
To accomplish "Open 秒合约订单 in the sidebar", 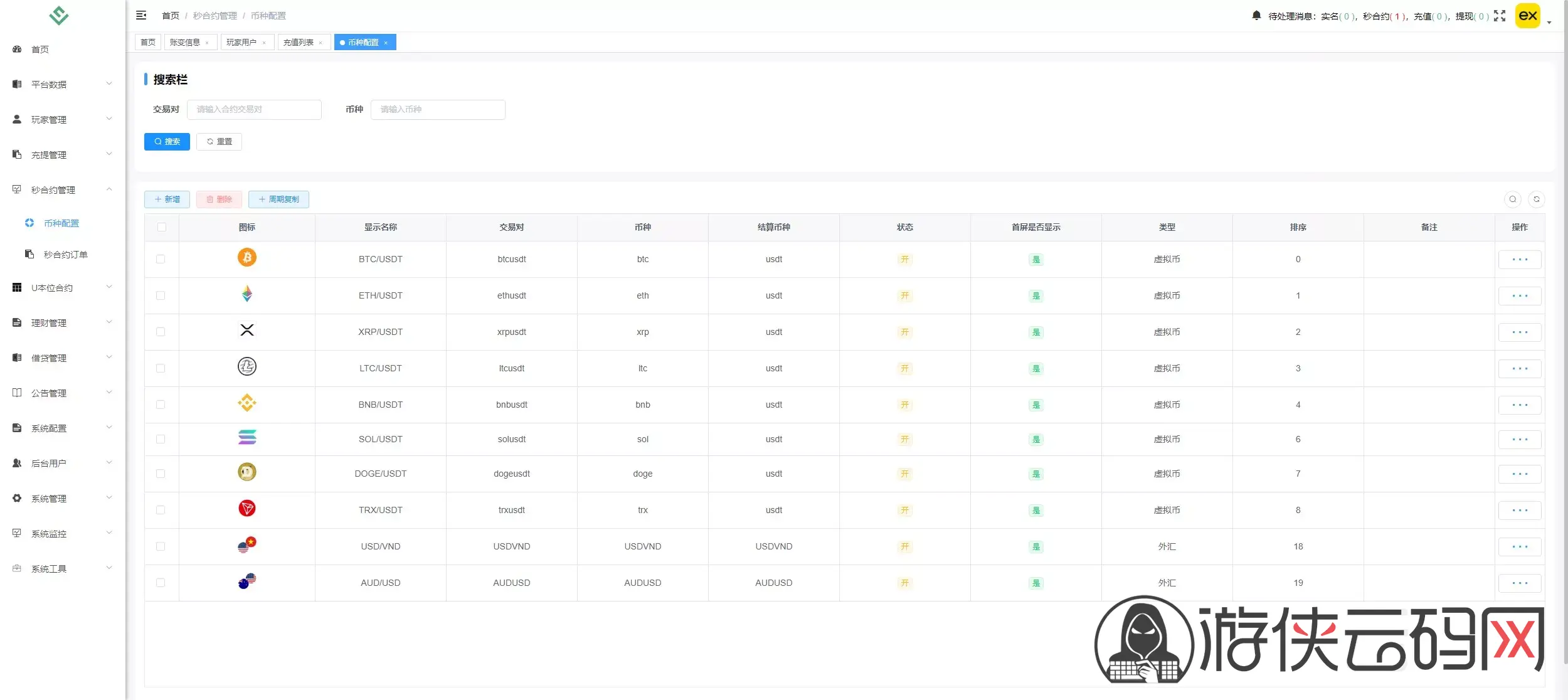I will pos(65,255).
